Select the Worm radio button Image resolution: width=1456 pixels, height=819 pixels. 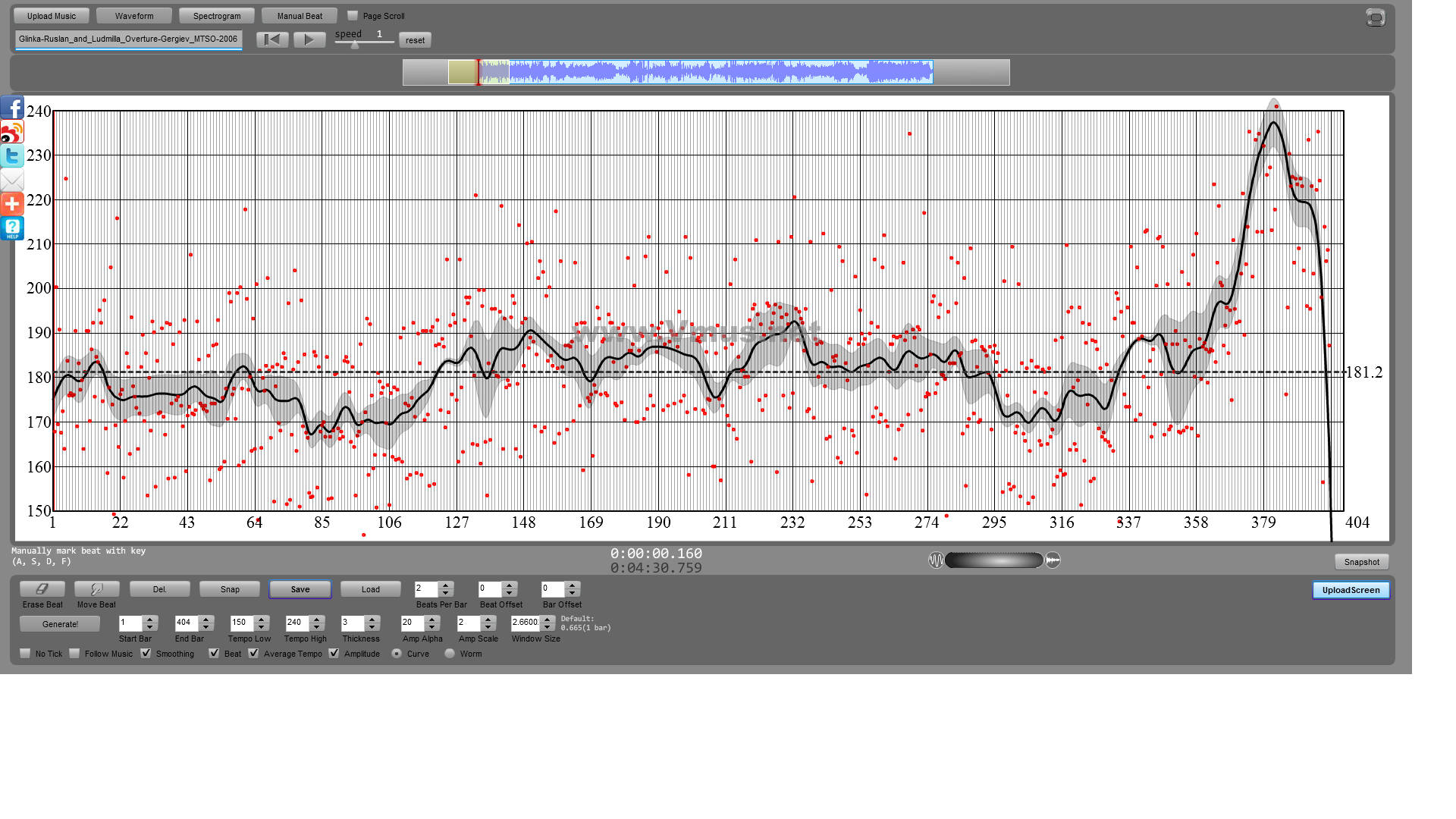pos(450,653)
